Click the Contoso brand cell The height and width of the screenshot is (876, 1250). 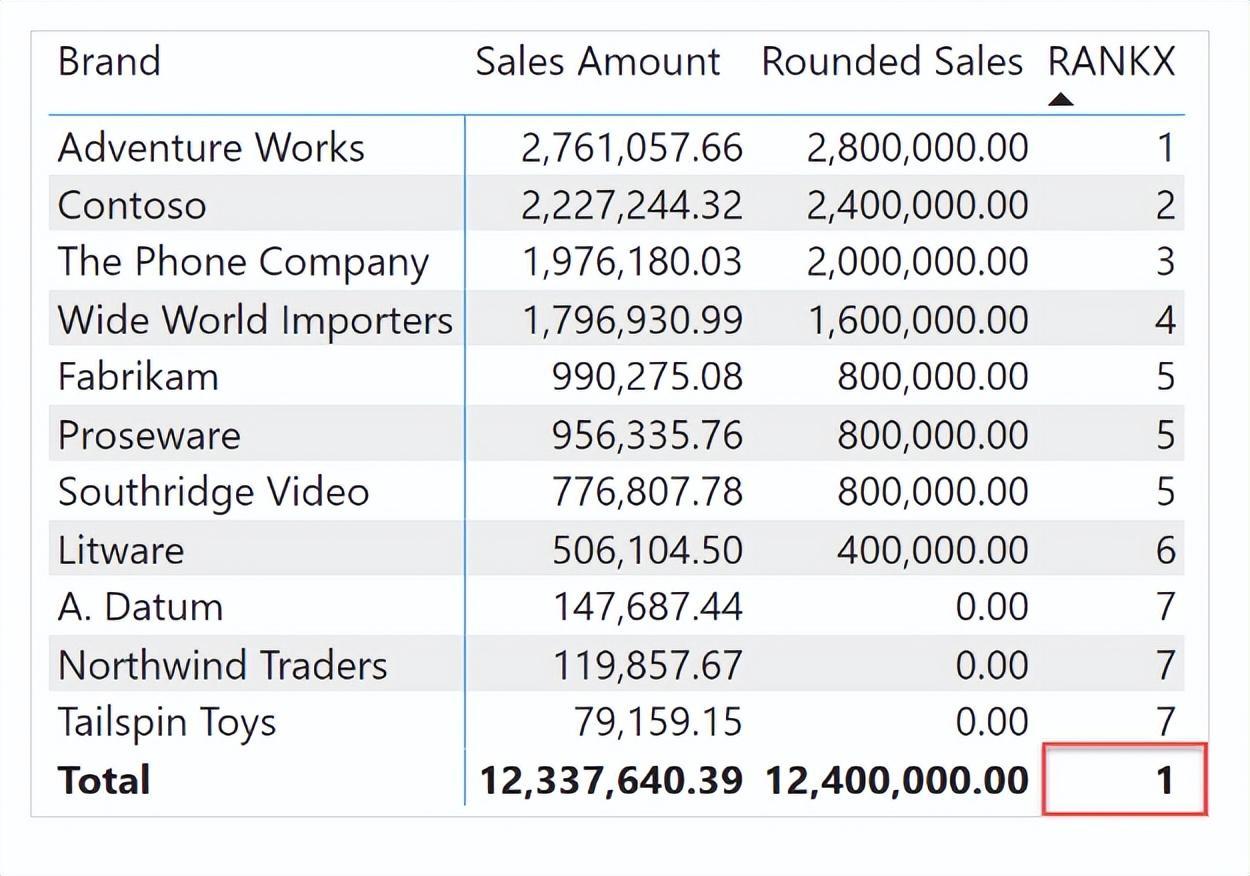(132, 205)
